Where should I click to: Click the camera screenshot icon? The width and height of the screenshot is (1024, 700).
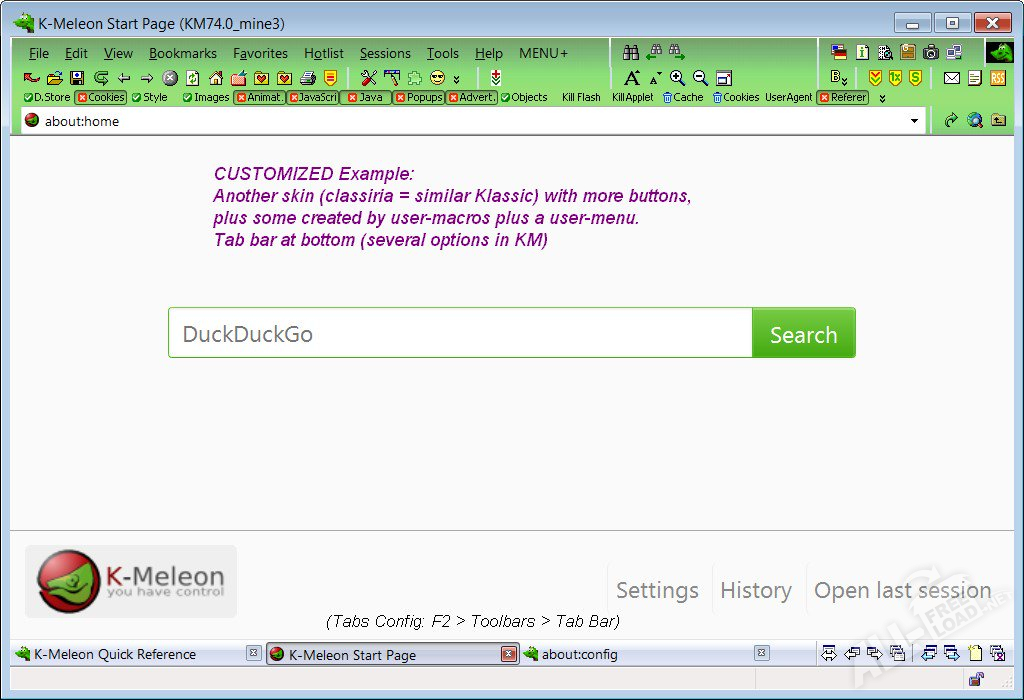(931, 52)
